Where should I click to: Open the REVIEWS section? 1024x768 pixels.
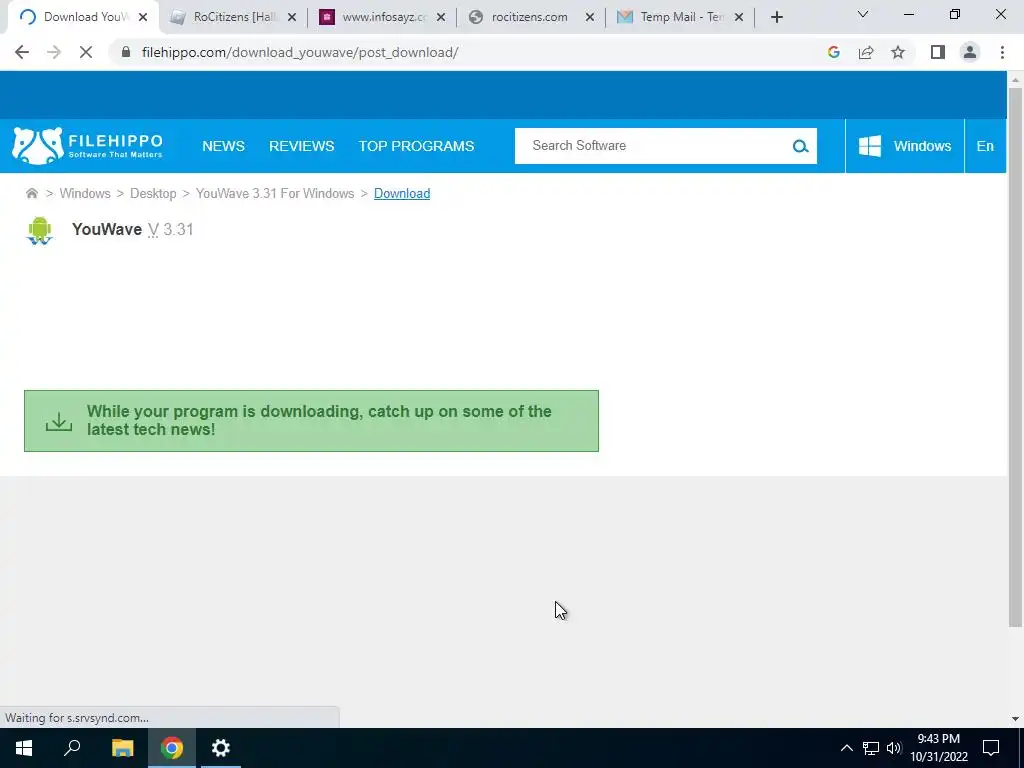302,146
